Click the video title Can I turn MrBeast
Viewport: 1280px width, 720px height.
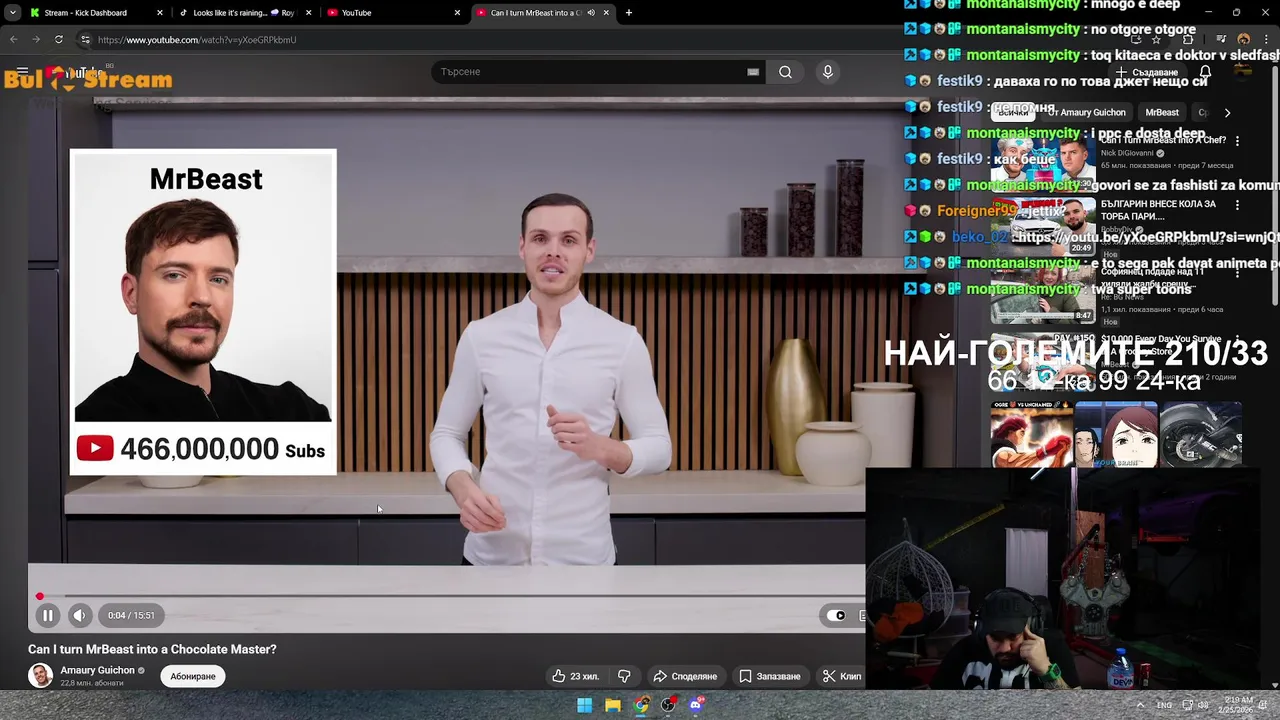(x=152, y=649)
